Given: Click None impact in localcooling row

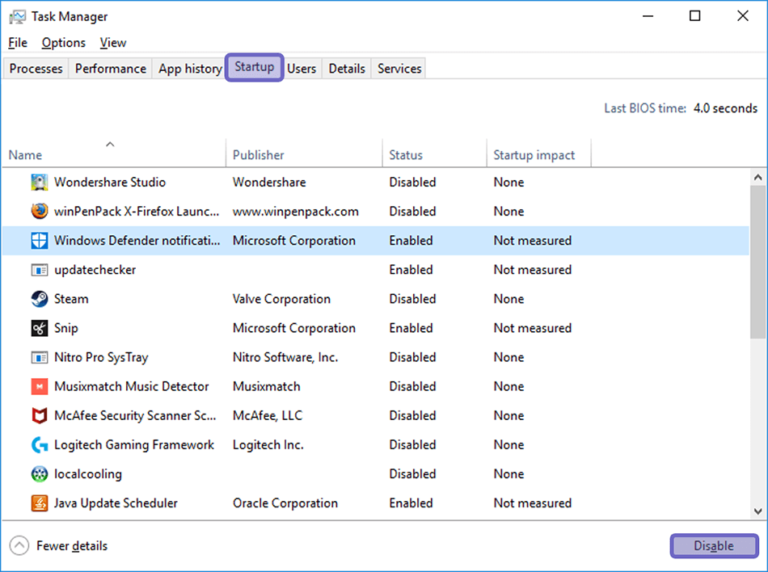Looking at the screenshot, I should [509, 474].
